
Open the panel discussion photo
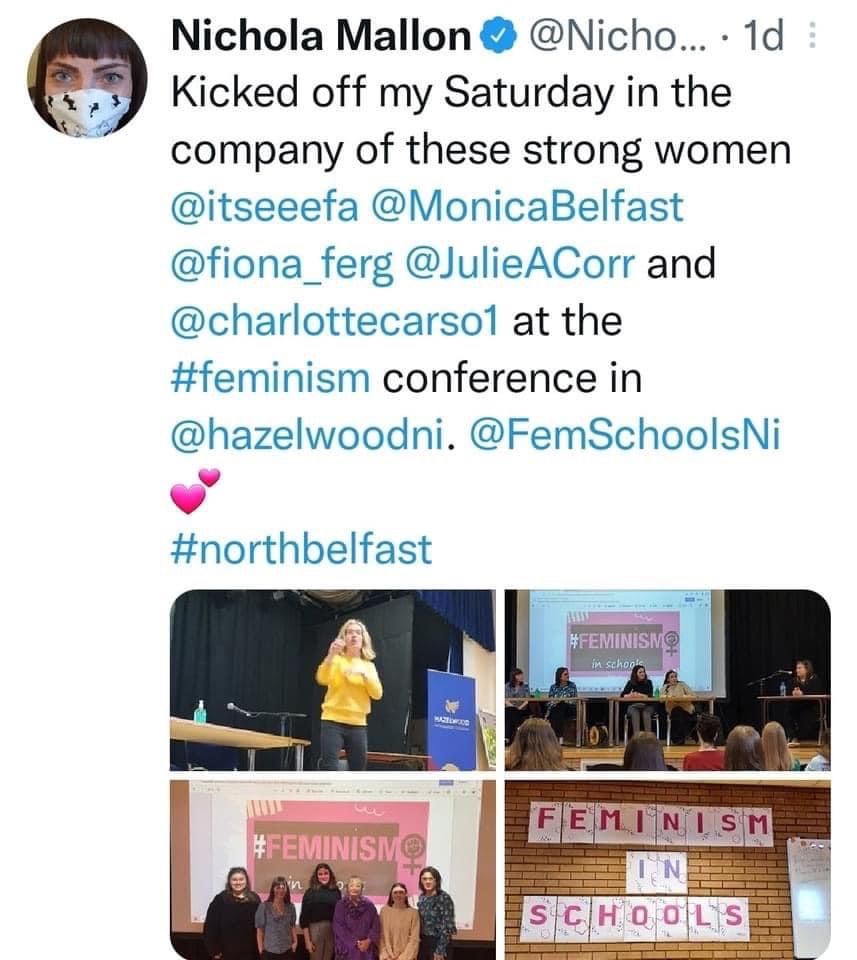coord(666,680)
